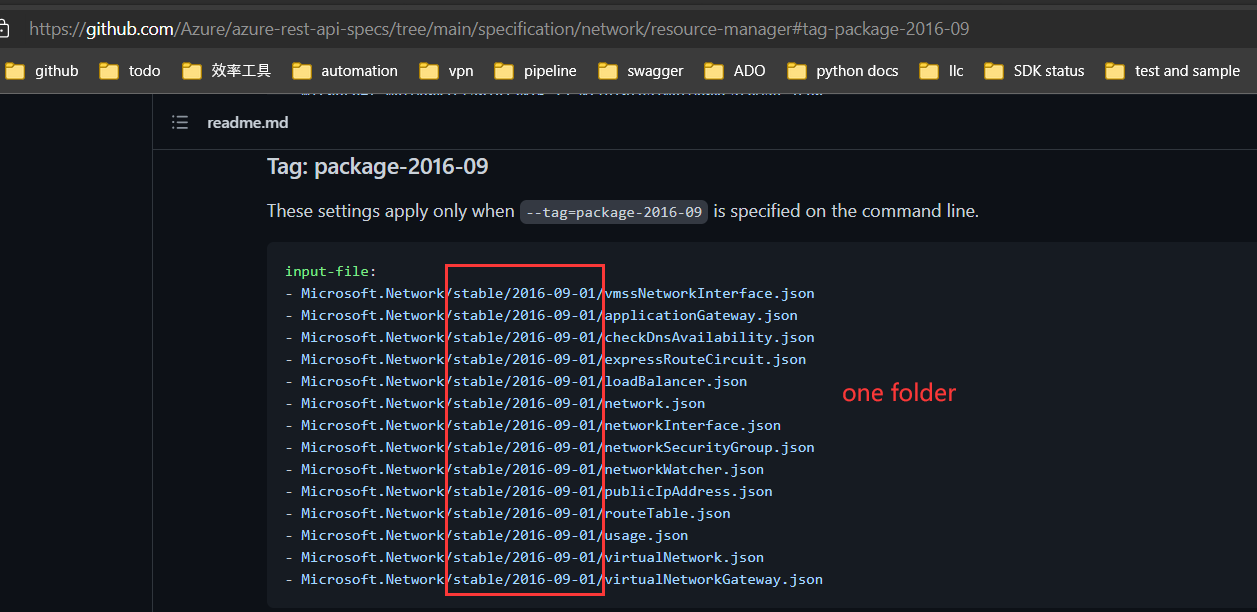
Task: Open the readme.md outline list icon
Action: click(180, 122)
